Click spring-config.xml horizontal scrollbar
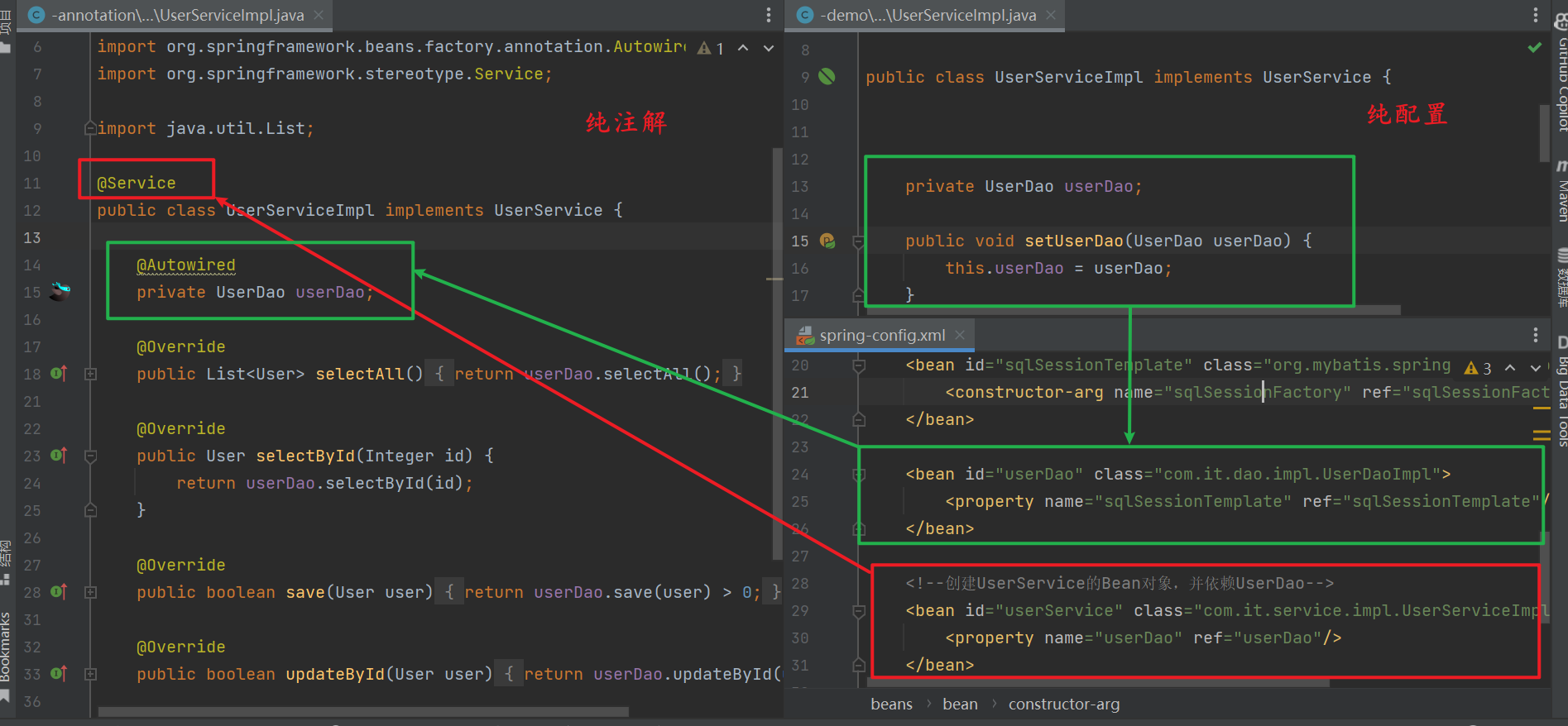This screenshot has width=1568, height=726. tap(1099, 684)
